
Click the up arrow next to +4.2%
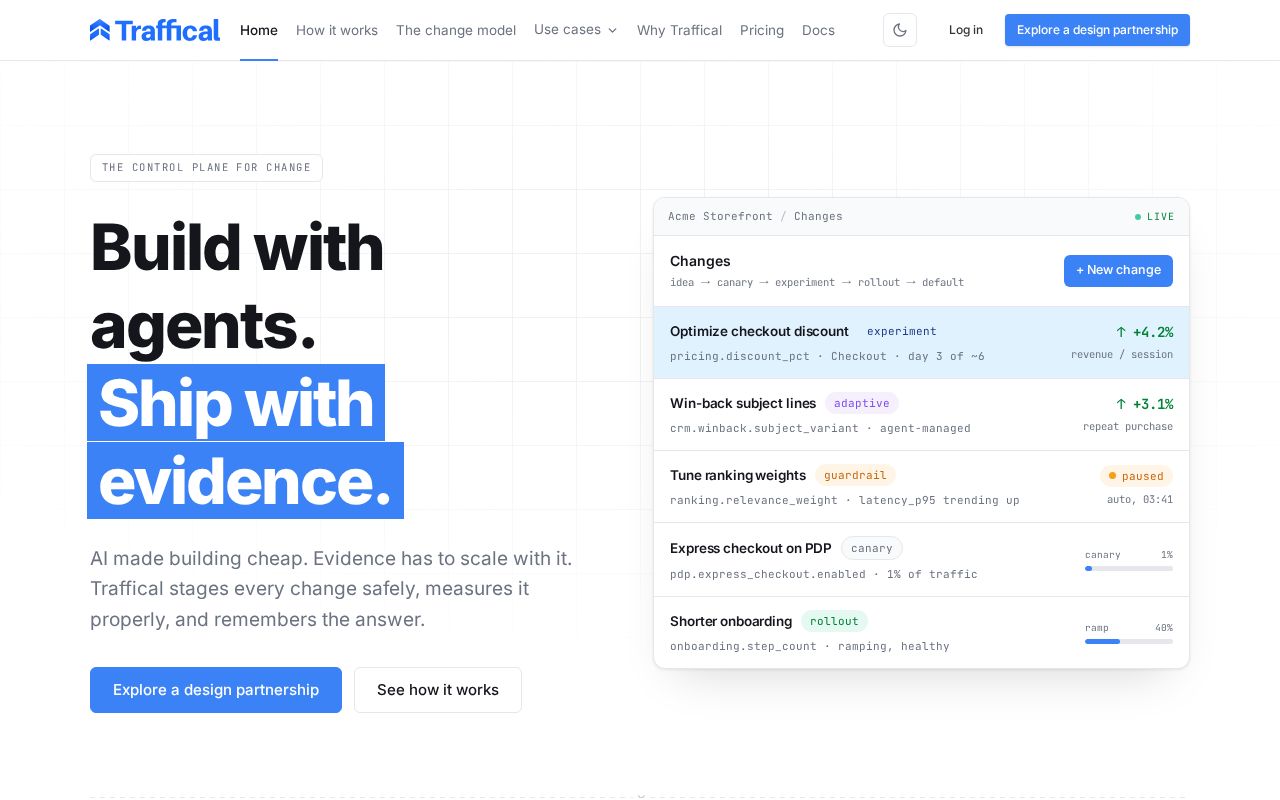point(1121,332)
